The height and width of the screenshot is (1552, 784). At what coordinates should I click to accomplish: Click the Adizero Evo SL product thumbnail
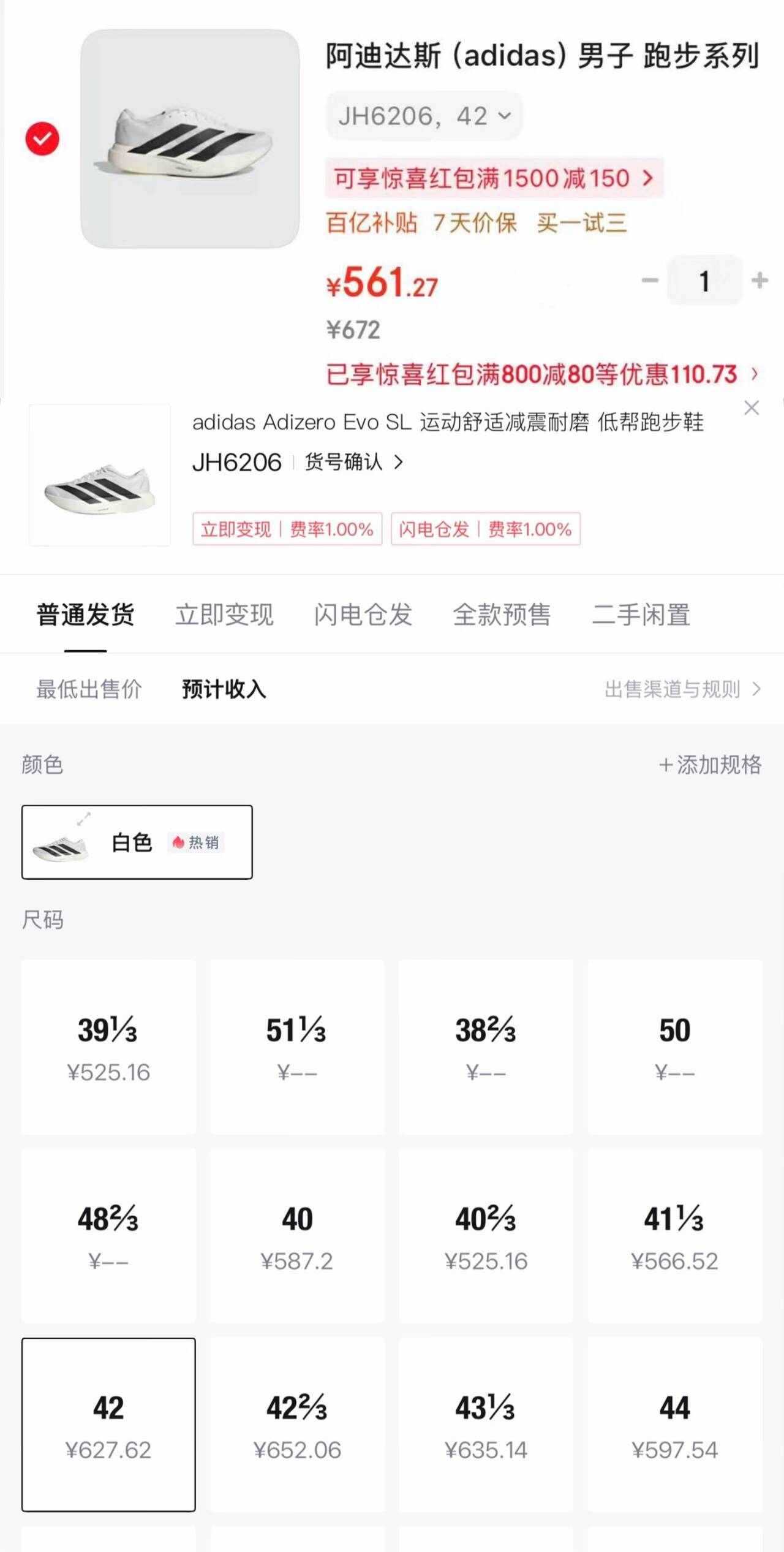coord(99,475)
